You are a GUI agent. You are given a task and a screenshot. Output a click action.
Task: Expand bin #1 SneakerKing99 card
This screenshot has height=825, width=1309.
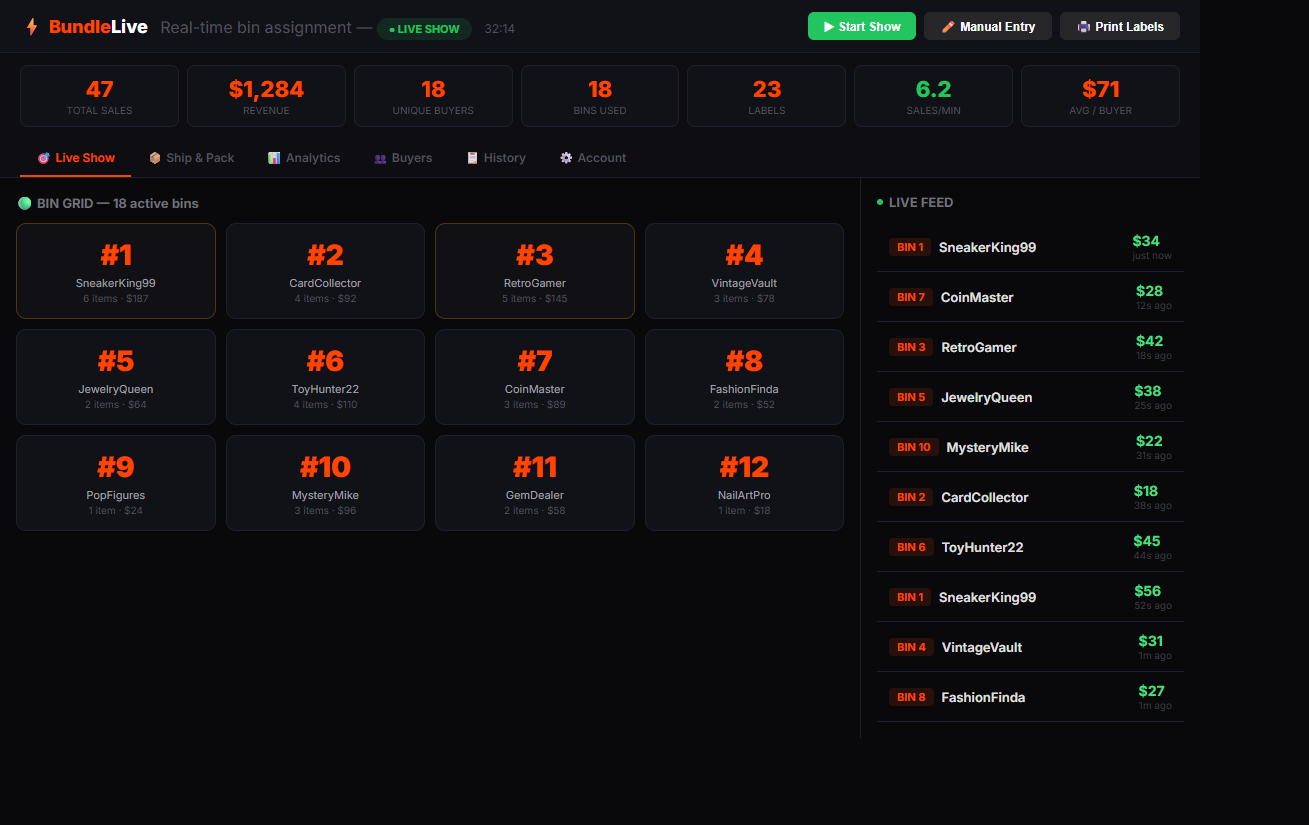[x=115, y=270]
